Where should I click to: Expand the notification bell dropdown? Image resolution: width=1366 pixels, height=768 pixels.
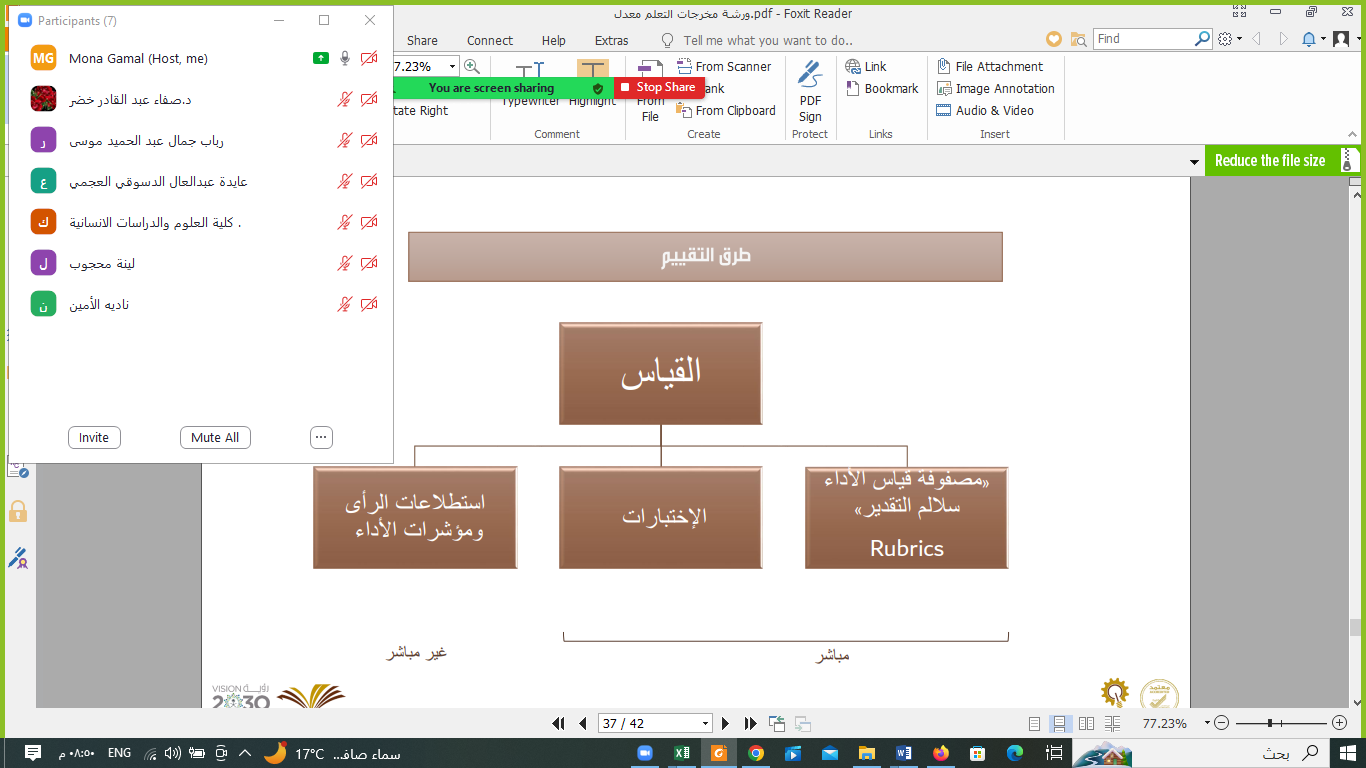(x=1323, y=39)
